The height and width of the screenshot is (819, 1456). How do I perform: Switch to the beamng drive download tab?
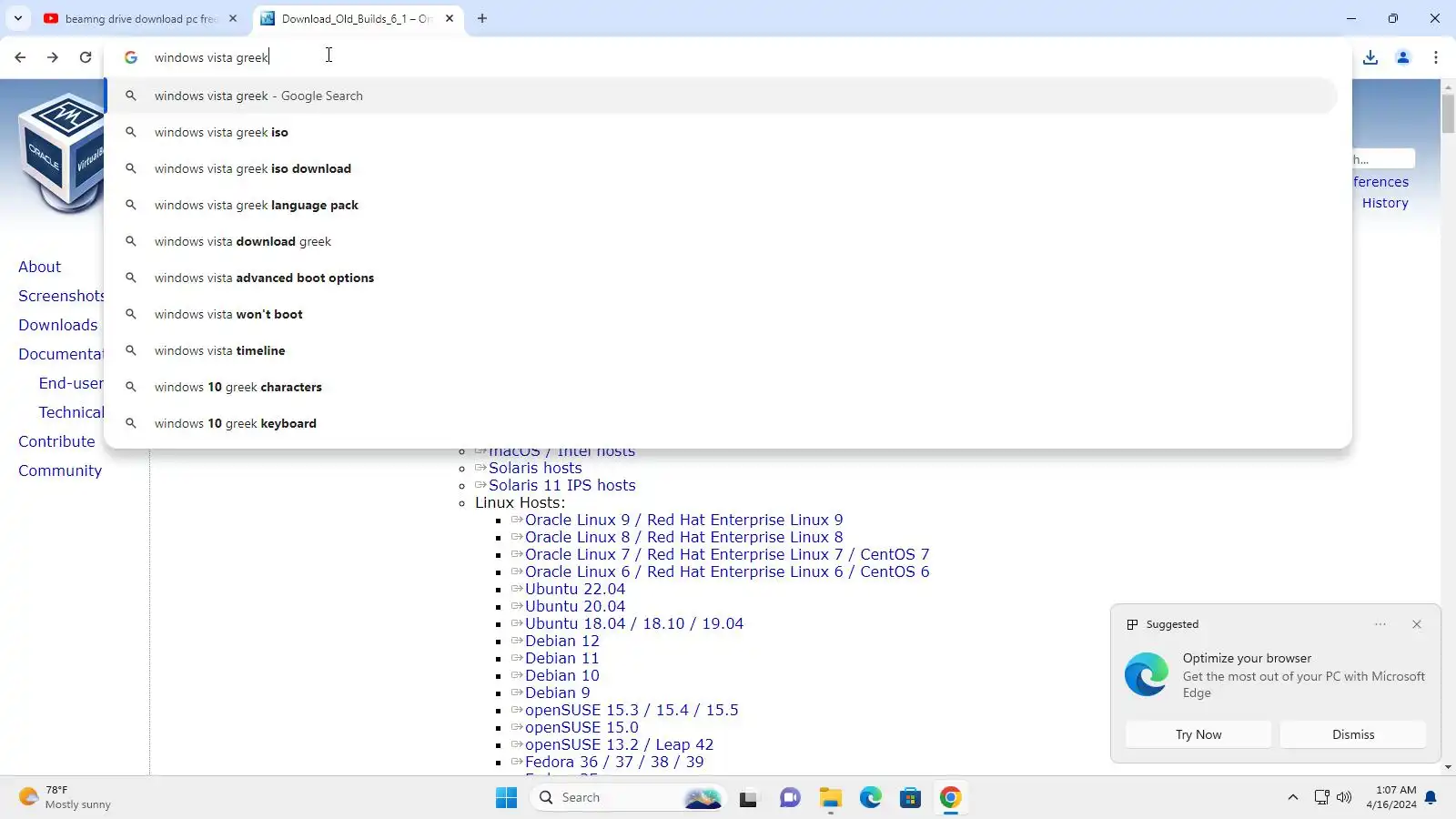coord(141,18)
